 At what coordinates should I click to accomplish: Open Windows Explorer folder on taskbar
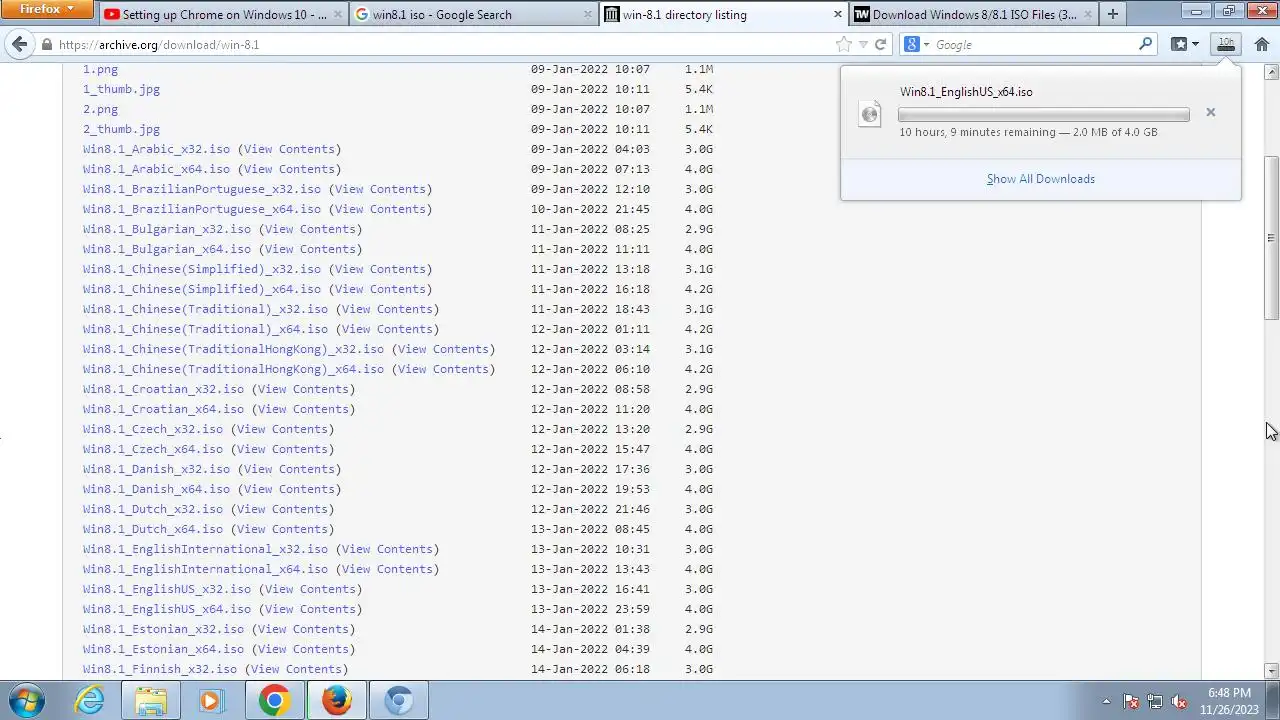coord(151,700)
